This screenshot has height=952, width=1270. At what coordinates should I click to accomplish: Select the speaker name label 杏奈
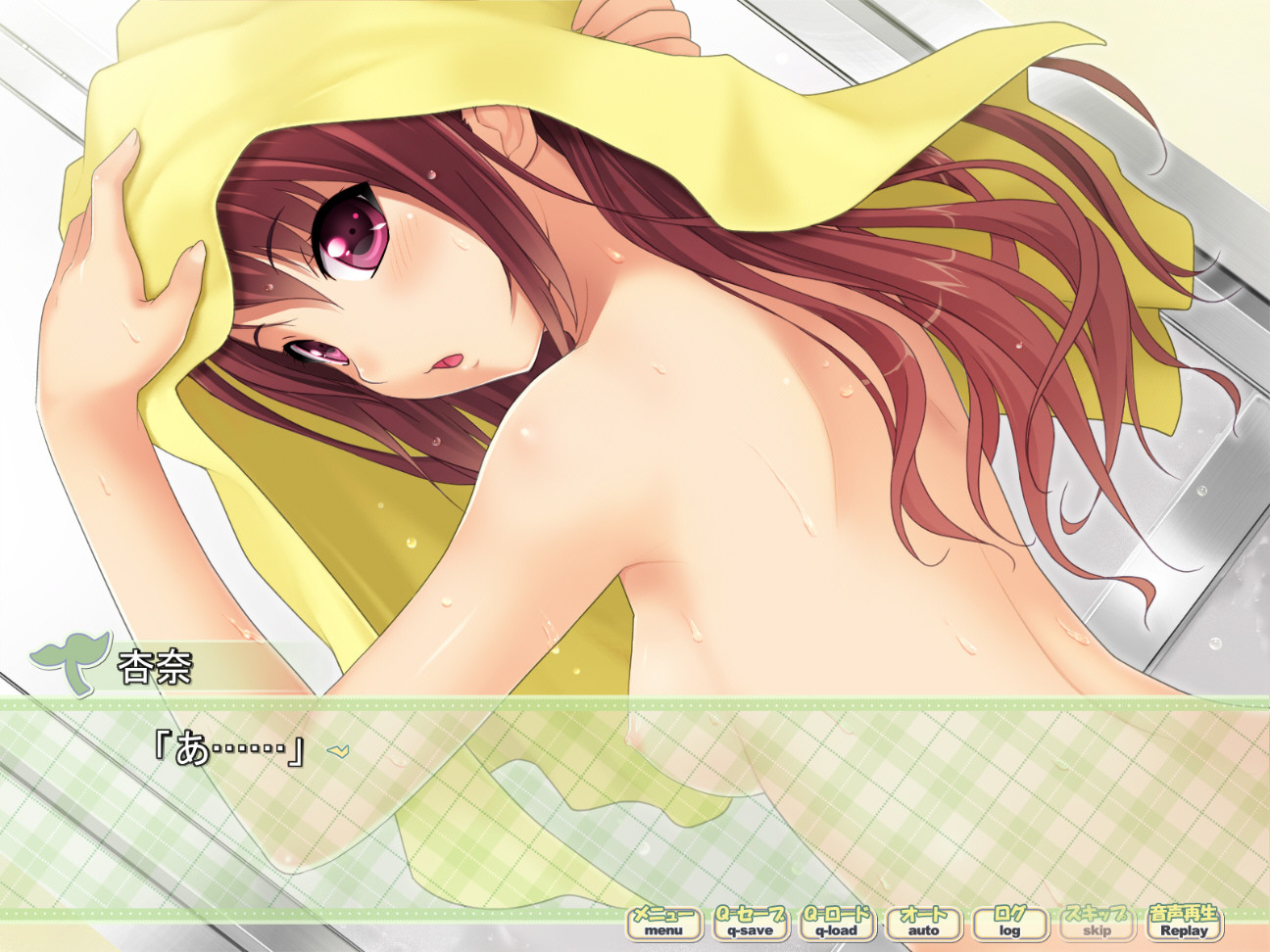pos(155,668)
